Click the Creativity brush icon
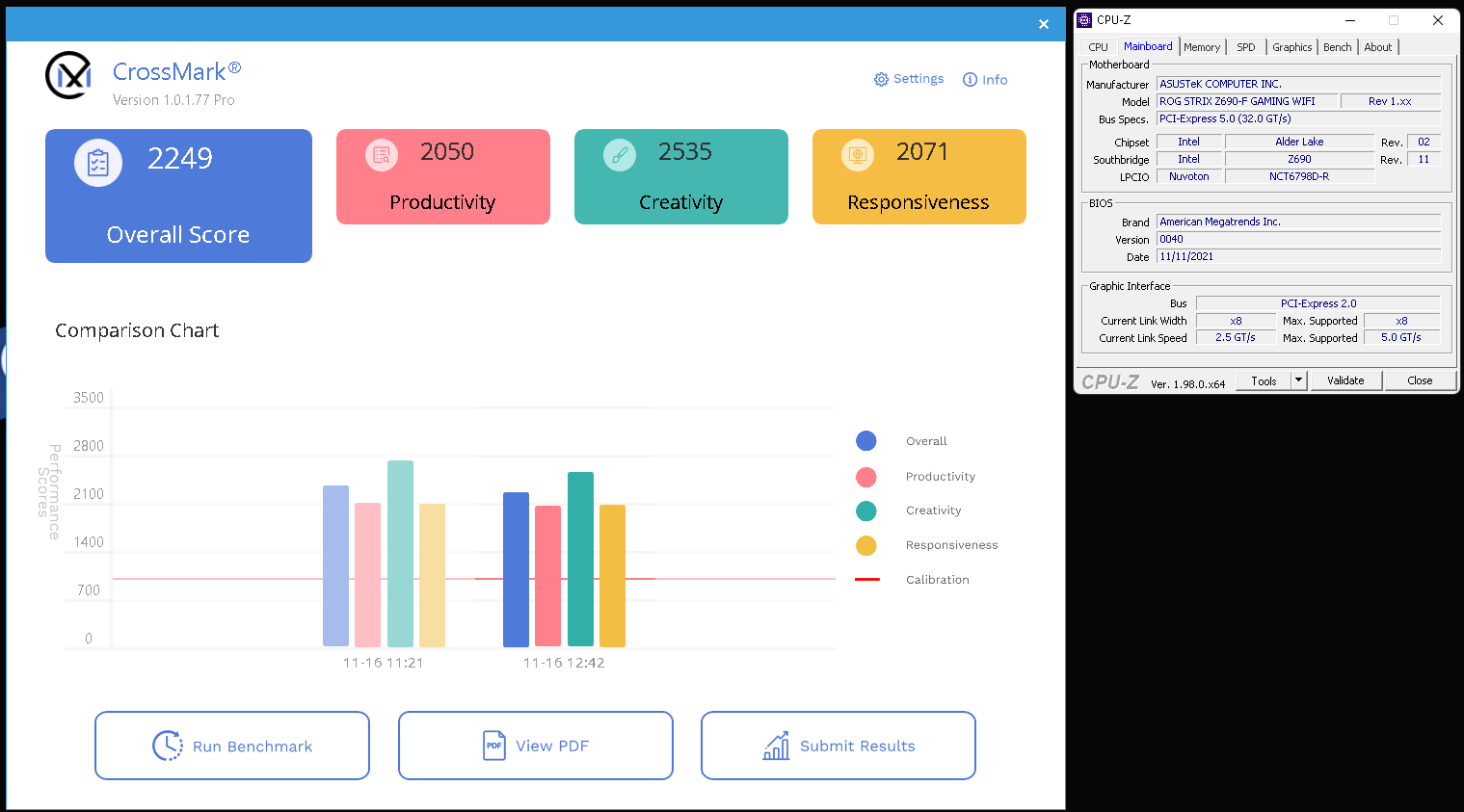1464x812 pixels. pyautogui.click(x=620, y=154)
